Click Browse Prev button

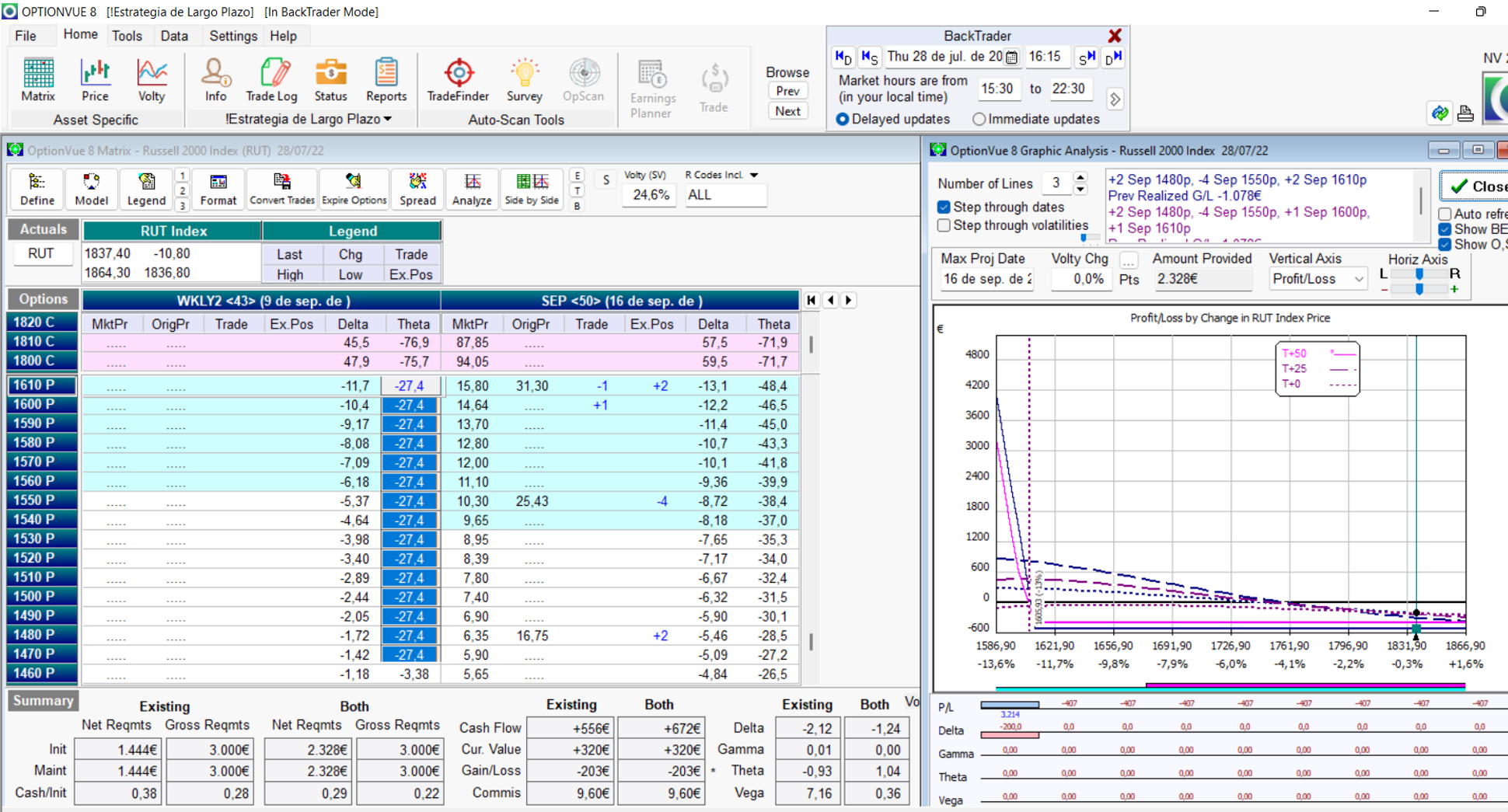pos(787,91)
